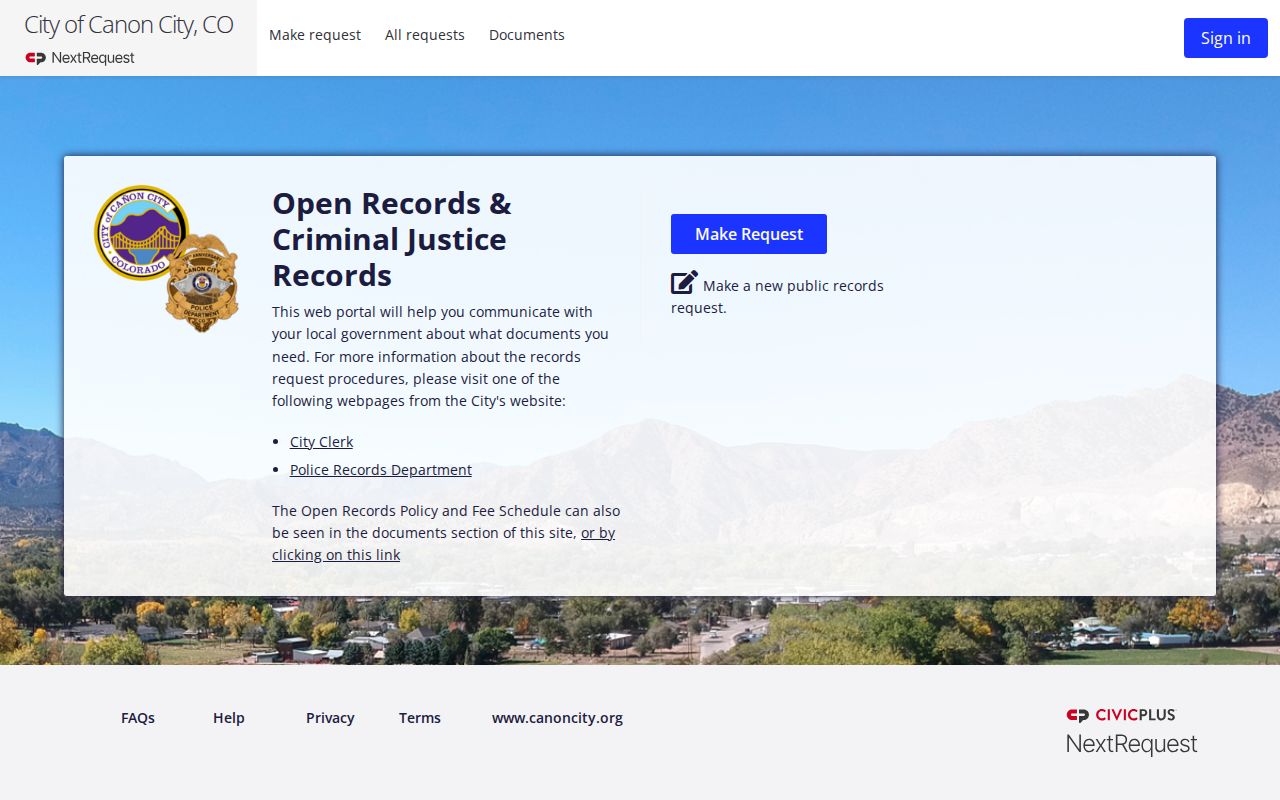
Task: Click the NextRequest logo in the header
Action: [x=80, y=58]
